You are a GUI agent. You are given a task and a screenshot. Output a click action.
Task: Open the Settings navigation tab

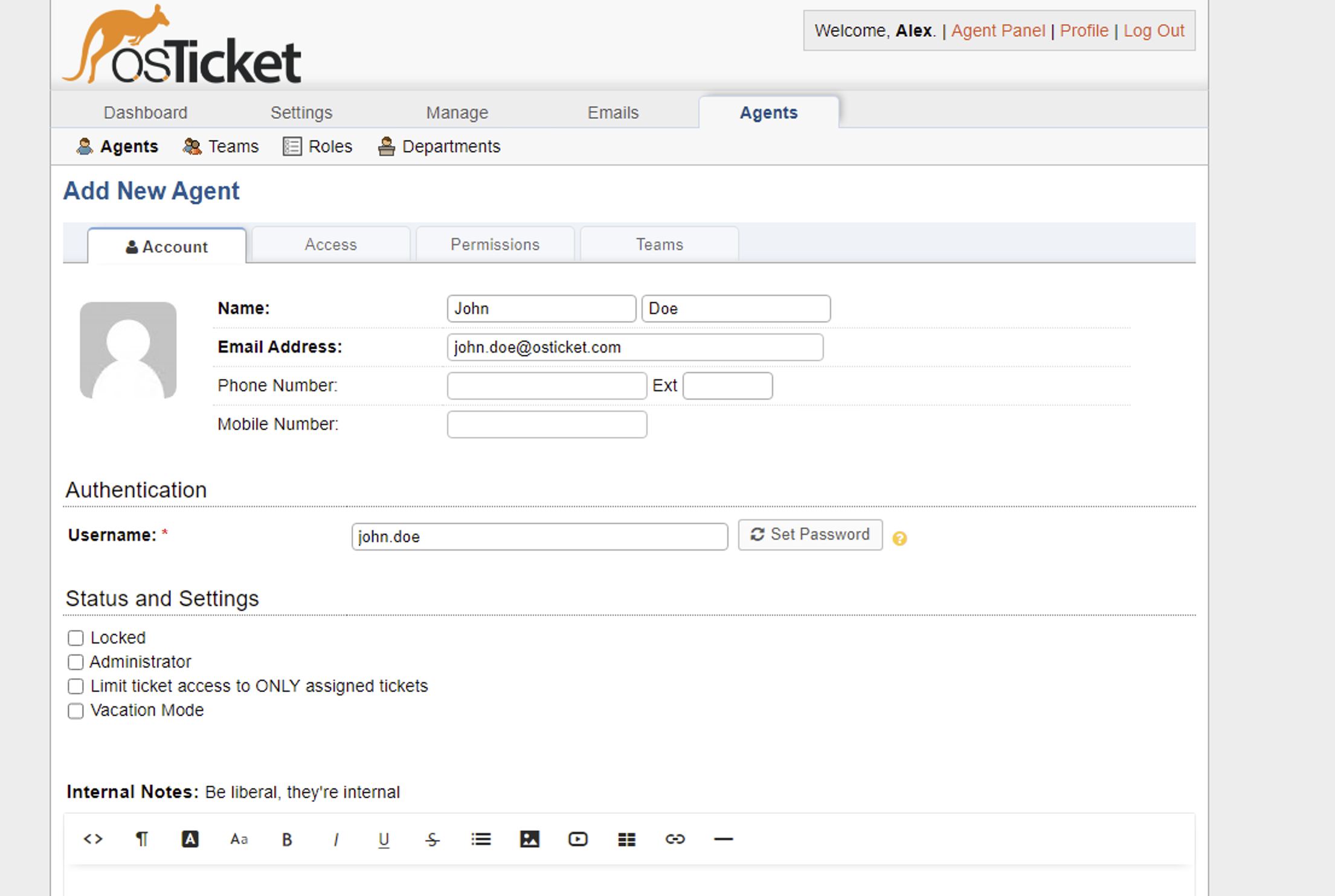(301, 112)
